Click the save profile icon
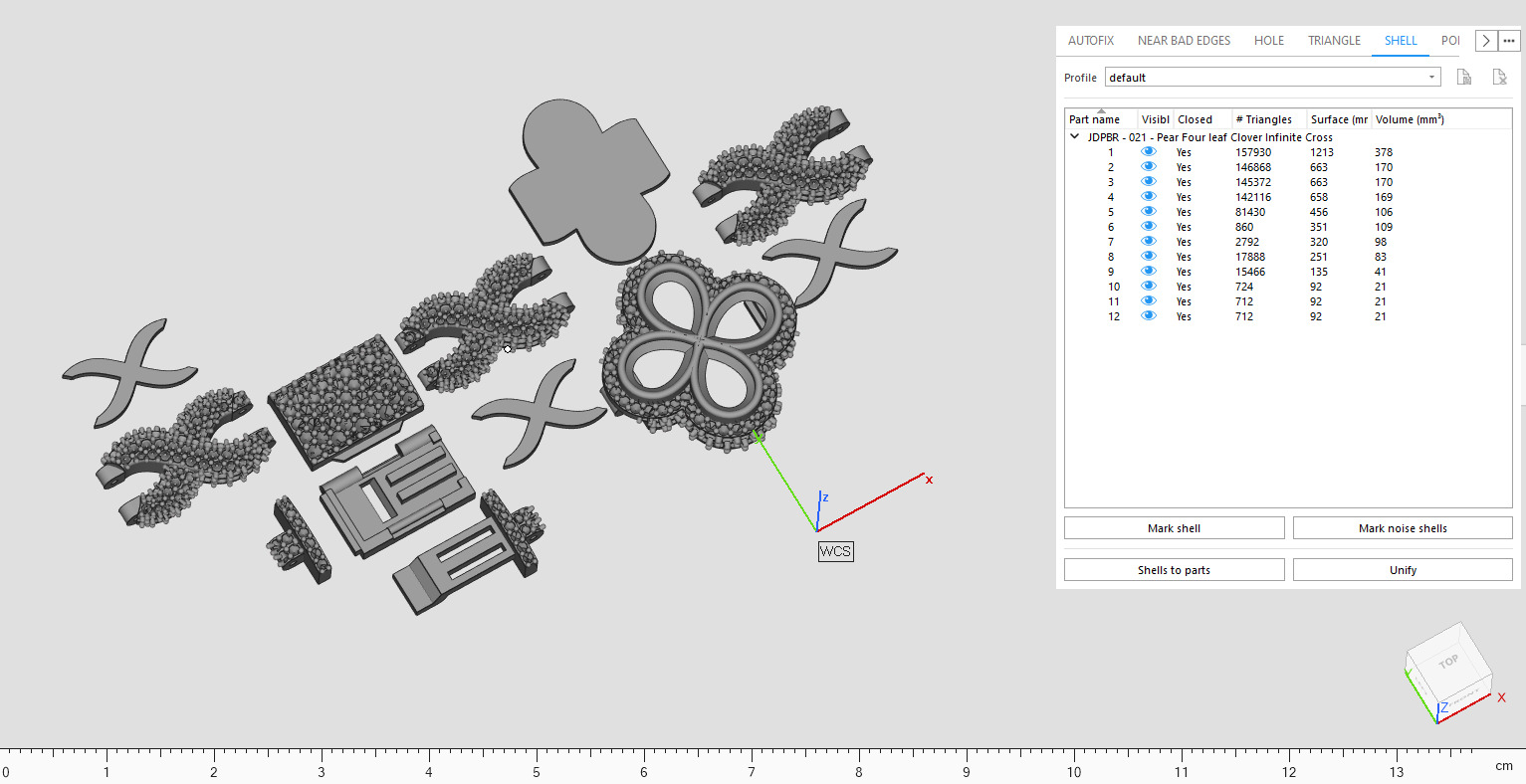Image resolution: width=1526 pixels, height=784 pixels. [1463, 77]
